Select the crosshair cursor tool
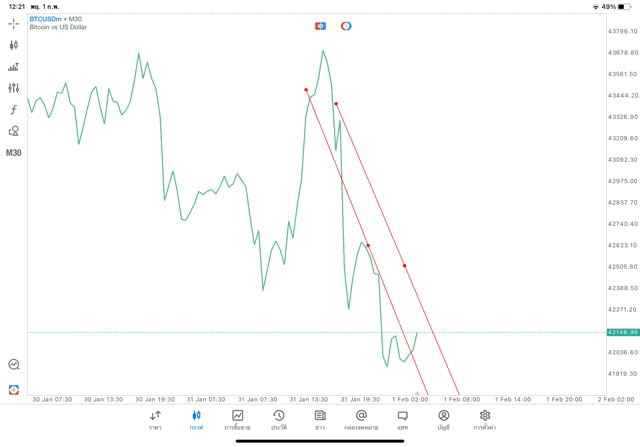640x447 pixels. click(14, 23)
